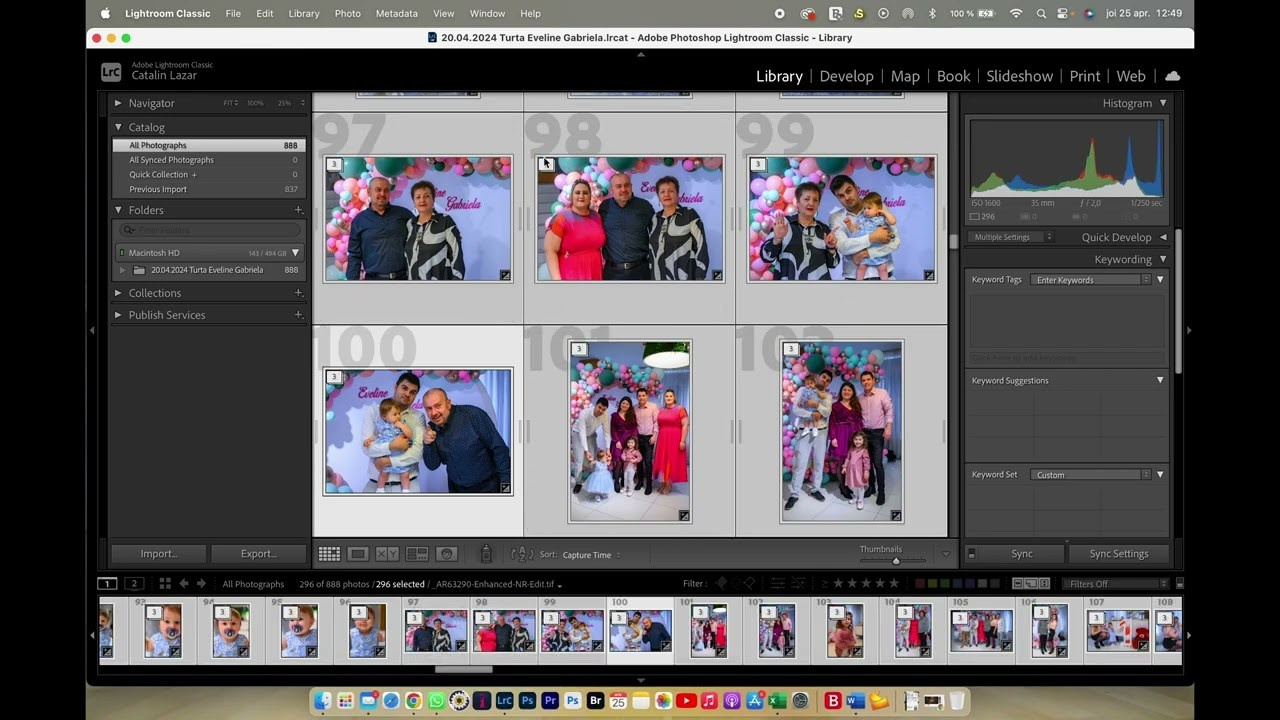The width and height of the screenshot is (1280, 720).
Task: Select the Painter spray-can tool
Action: click(486, 553)
